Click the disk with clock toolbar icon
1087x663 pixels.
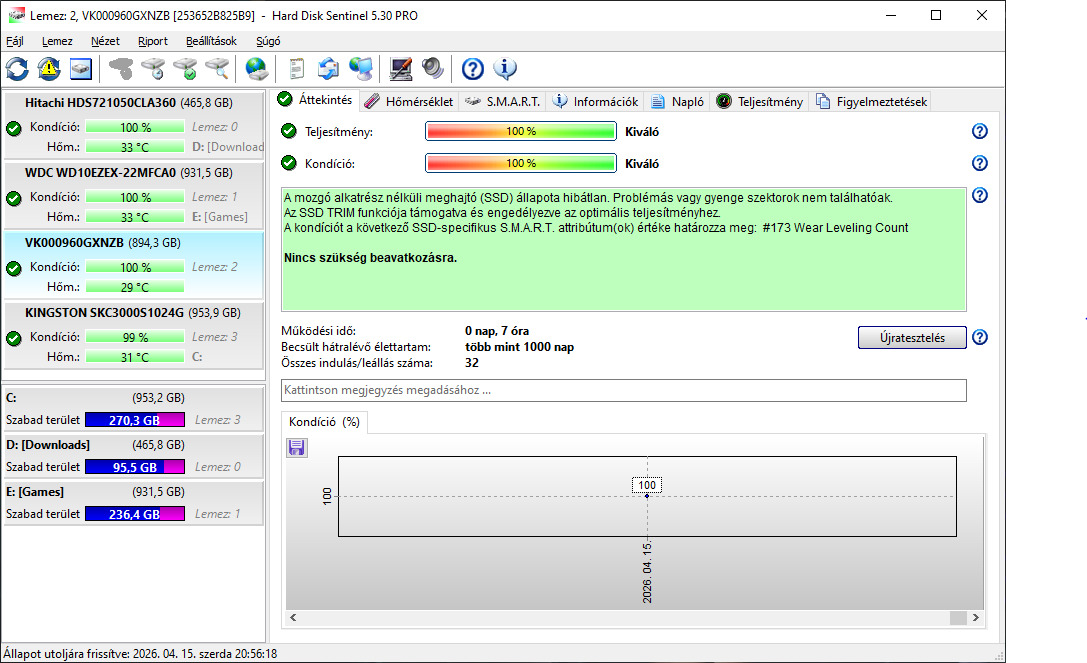click(x=153, y=69)
